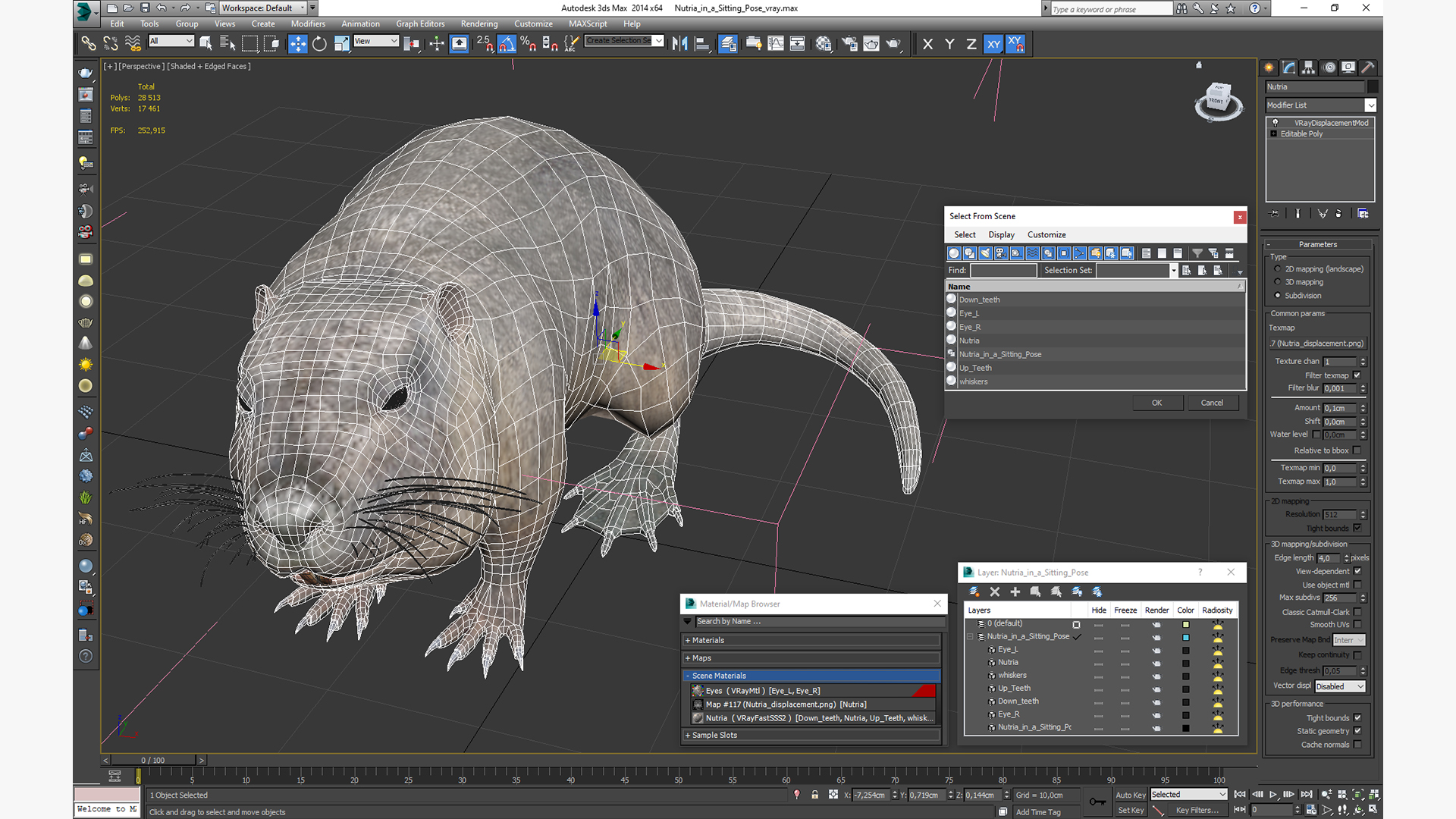Image resolution: width=1456 pixels, height=819 pixels.
Task: Click the Texmap Nutria_displacement.png button
Action: pyautogui.click(x=1318, y=344)
